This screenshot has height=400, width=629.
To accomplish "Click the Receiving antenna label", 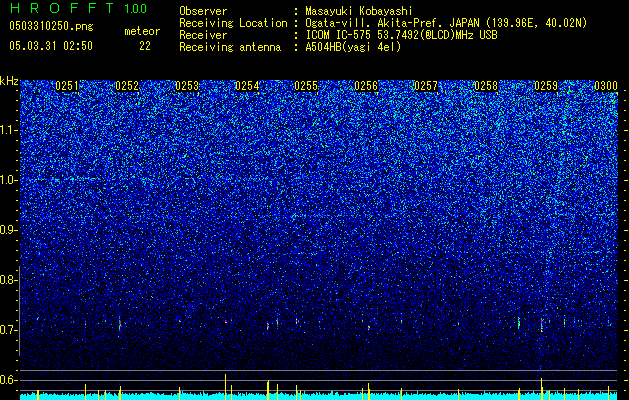I will [x=230, y=47].
